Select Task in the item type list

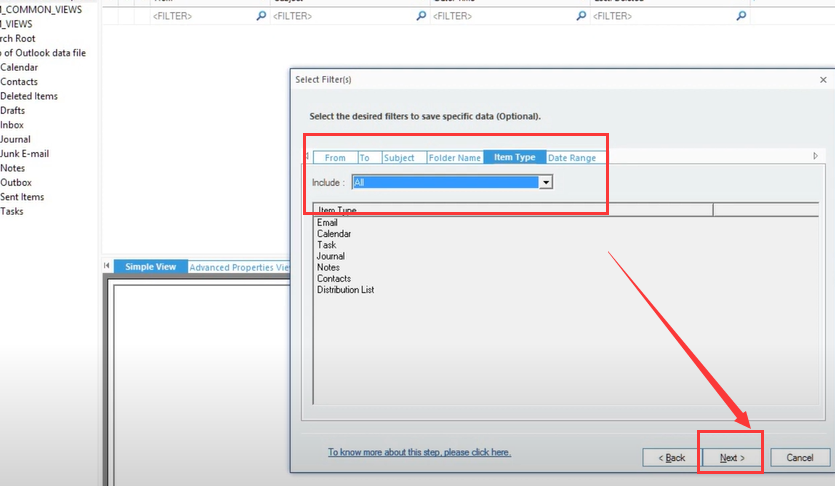(326, 245)
